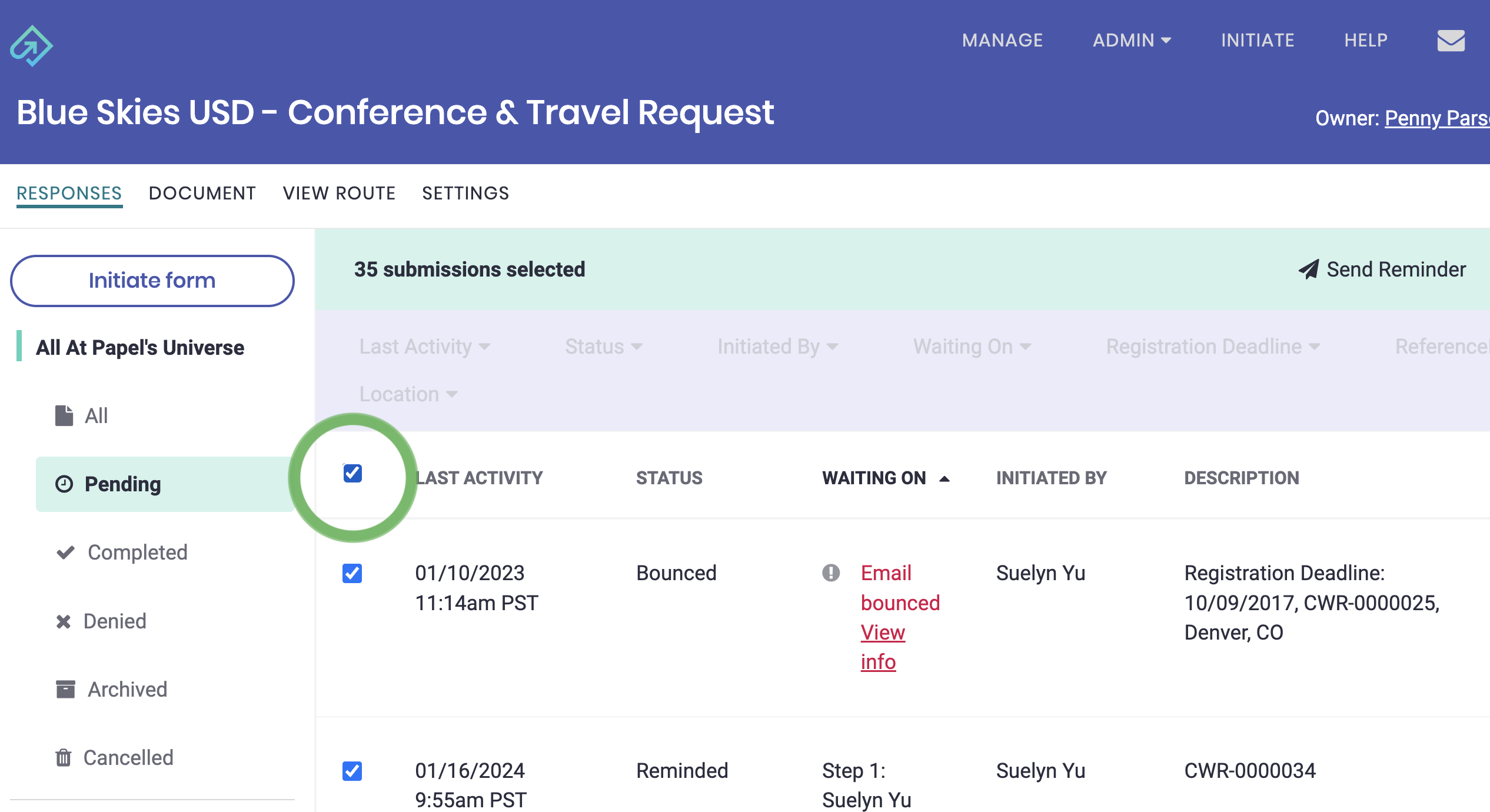
Task: Click the paper plane Send Reminder icon
Action: pyautogui.click(x=1308, y=269)
